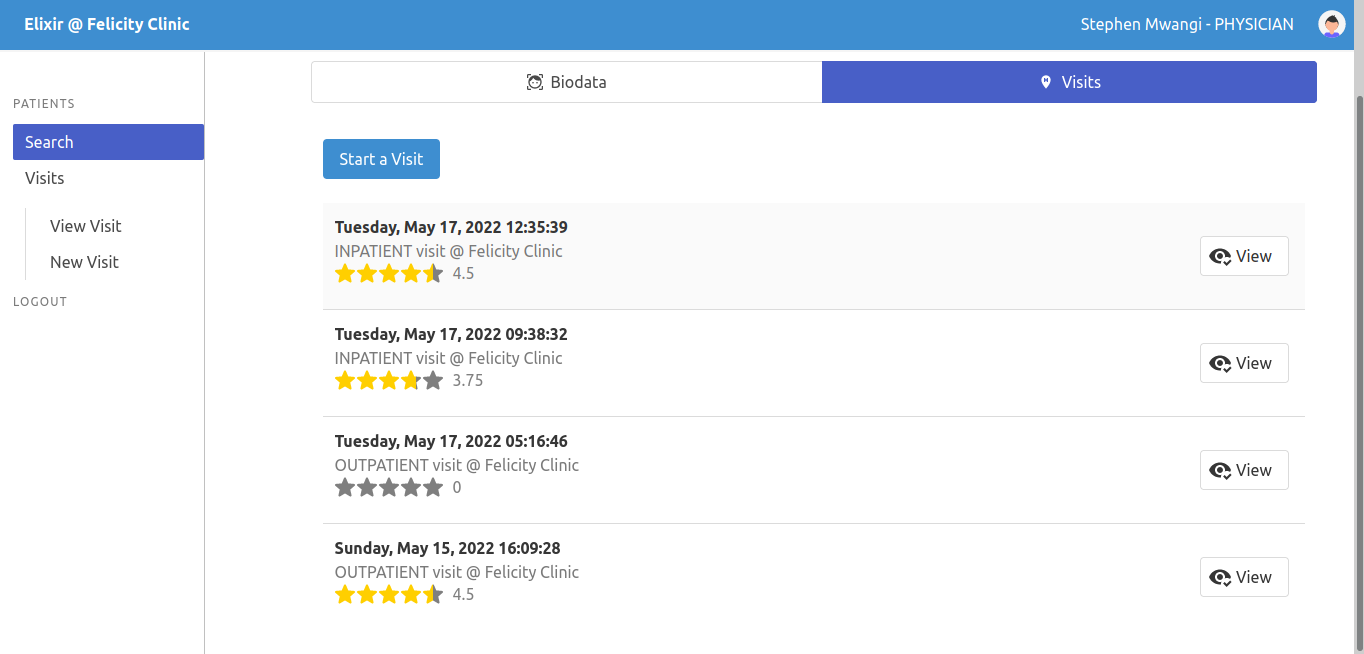This screenshot has height=654, width=1364.
Task: Click the half fifth star of May 15 visit
Action: coord(433,594)
